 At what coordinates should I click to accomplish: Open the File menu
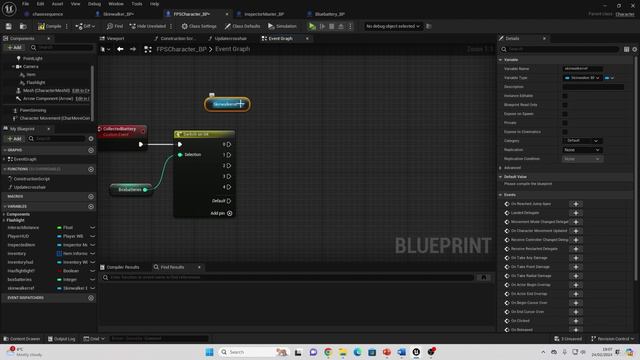25,4
